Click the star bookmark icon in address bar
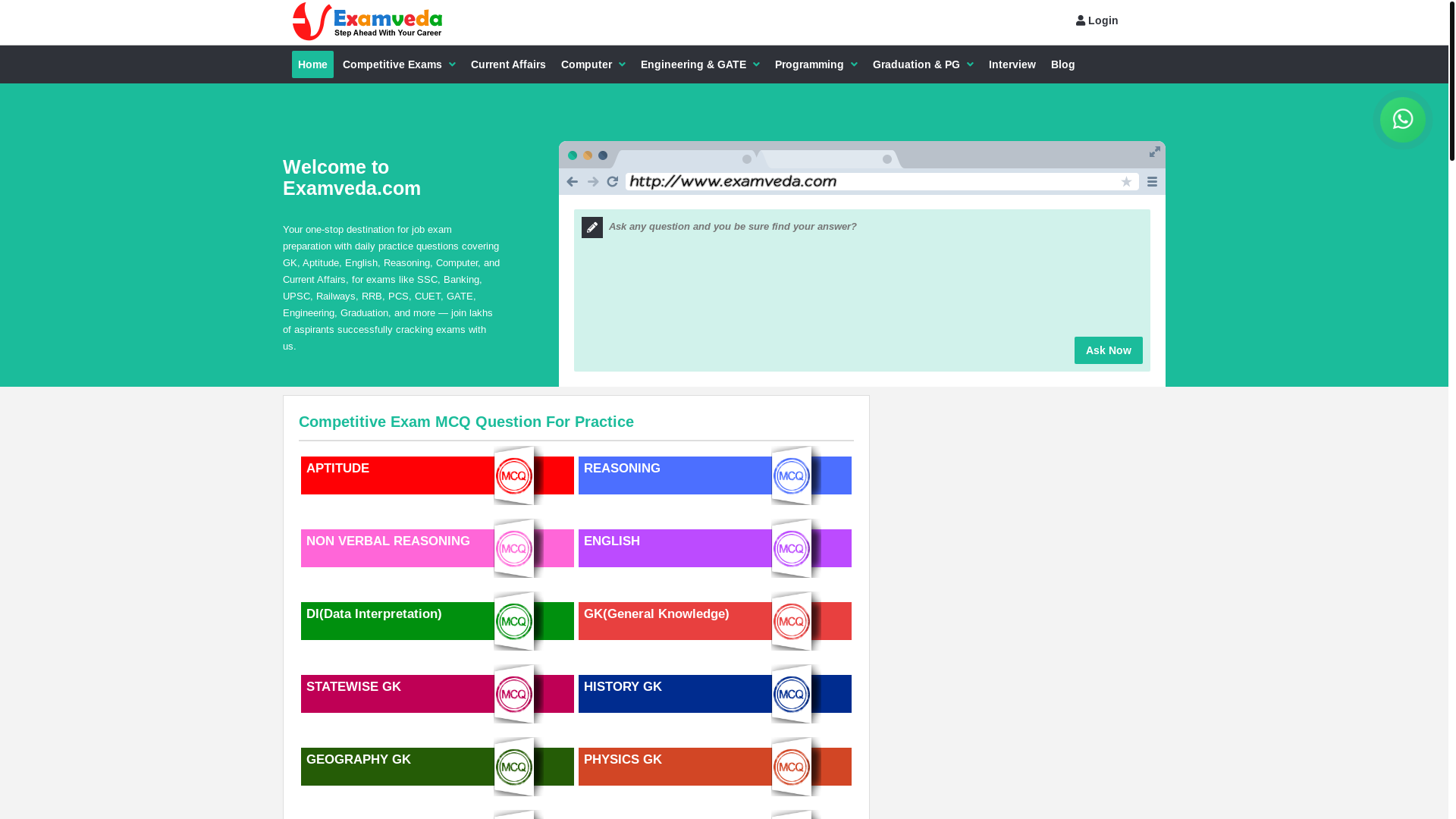The image size is (1456, 819). pyautogui.click(x=1126, y=182)
